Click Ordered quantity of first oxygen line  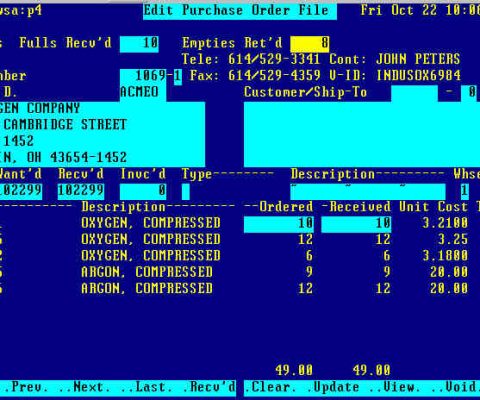[279, 224]
